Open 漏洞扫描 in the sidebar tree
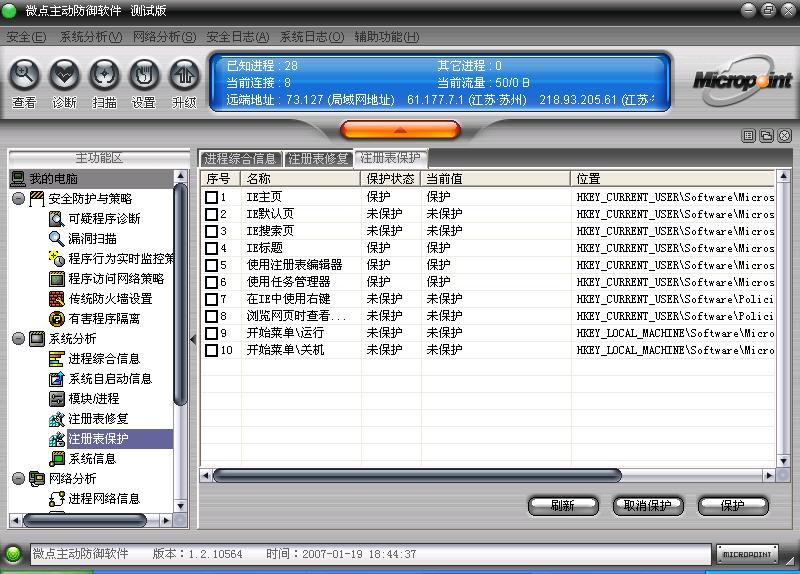The height and width of the screenshot is (574, 800). [x=91, y=239]
